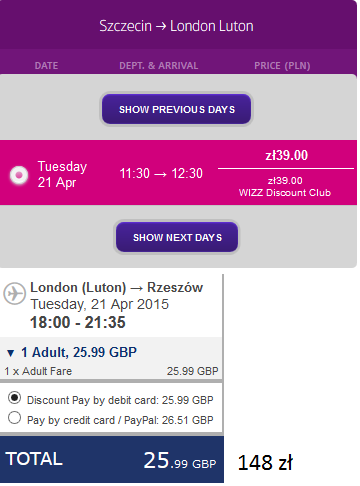Click the airplane icon beside London (Luton)
This screenshot has width=360, height=486.
[x=14, y=293]
